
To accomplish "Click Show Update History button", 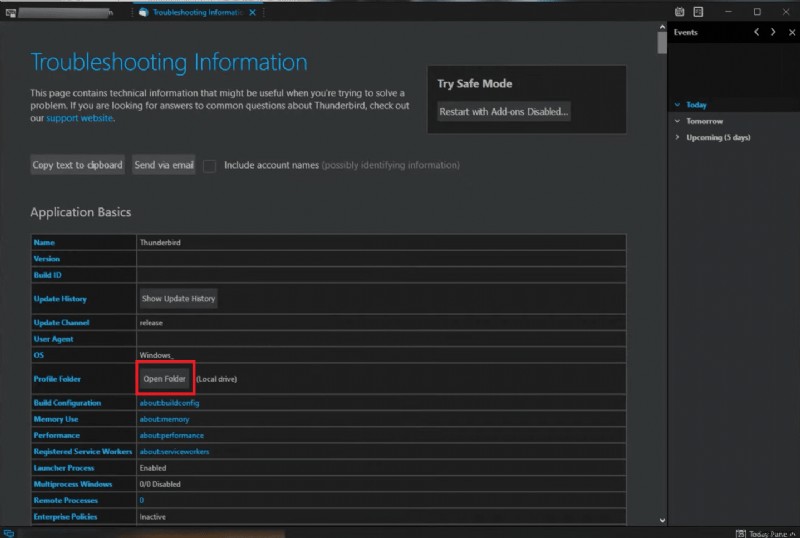I will click(x=179, y=299).
